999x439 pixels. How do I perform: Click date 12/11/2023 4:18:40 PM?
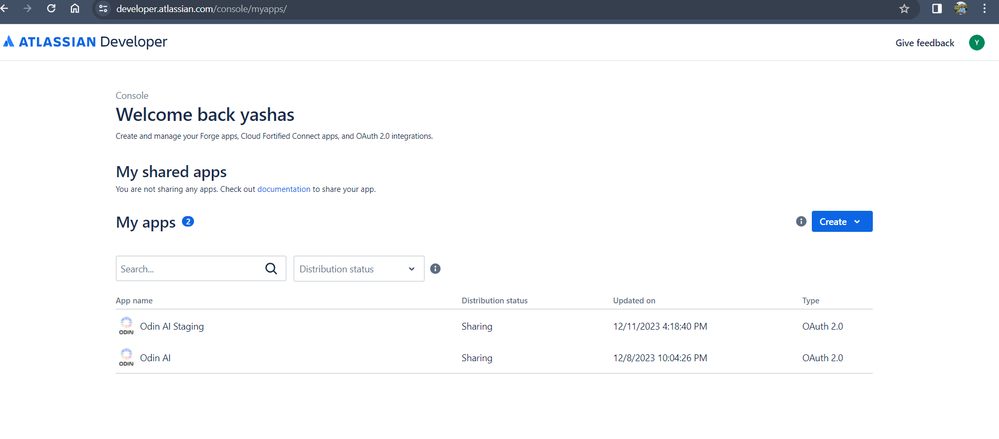(660, 326)
